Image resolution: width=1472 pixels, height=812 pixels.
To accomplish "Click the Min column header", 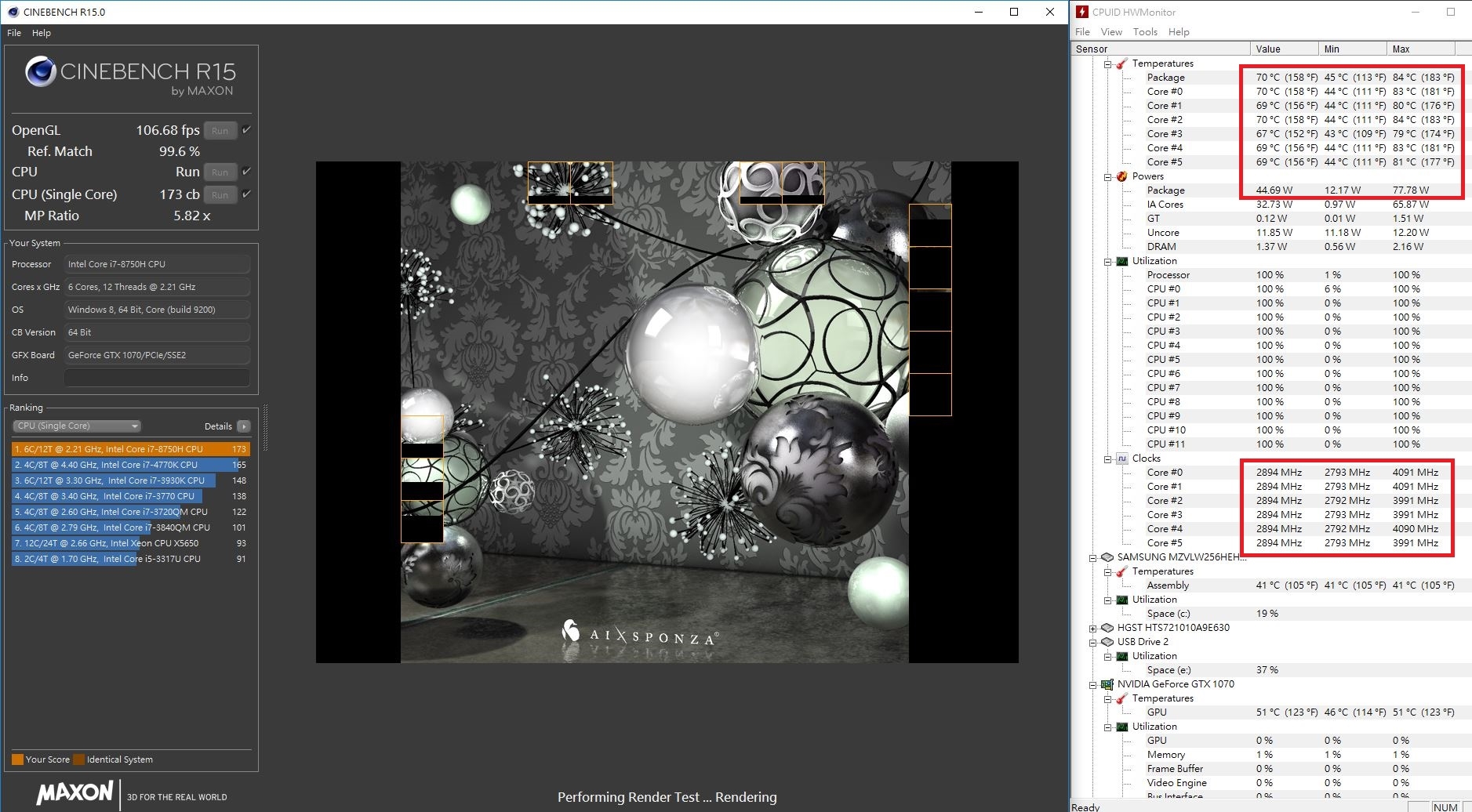I will (1352, 49).
